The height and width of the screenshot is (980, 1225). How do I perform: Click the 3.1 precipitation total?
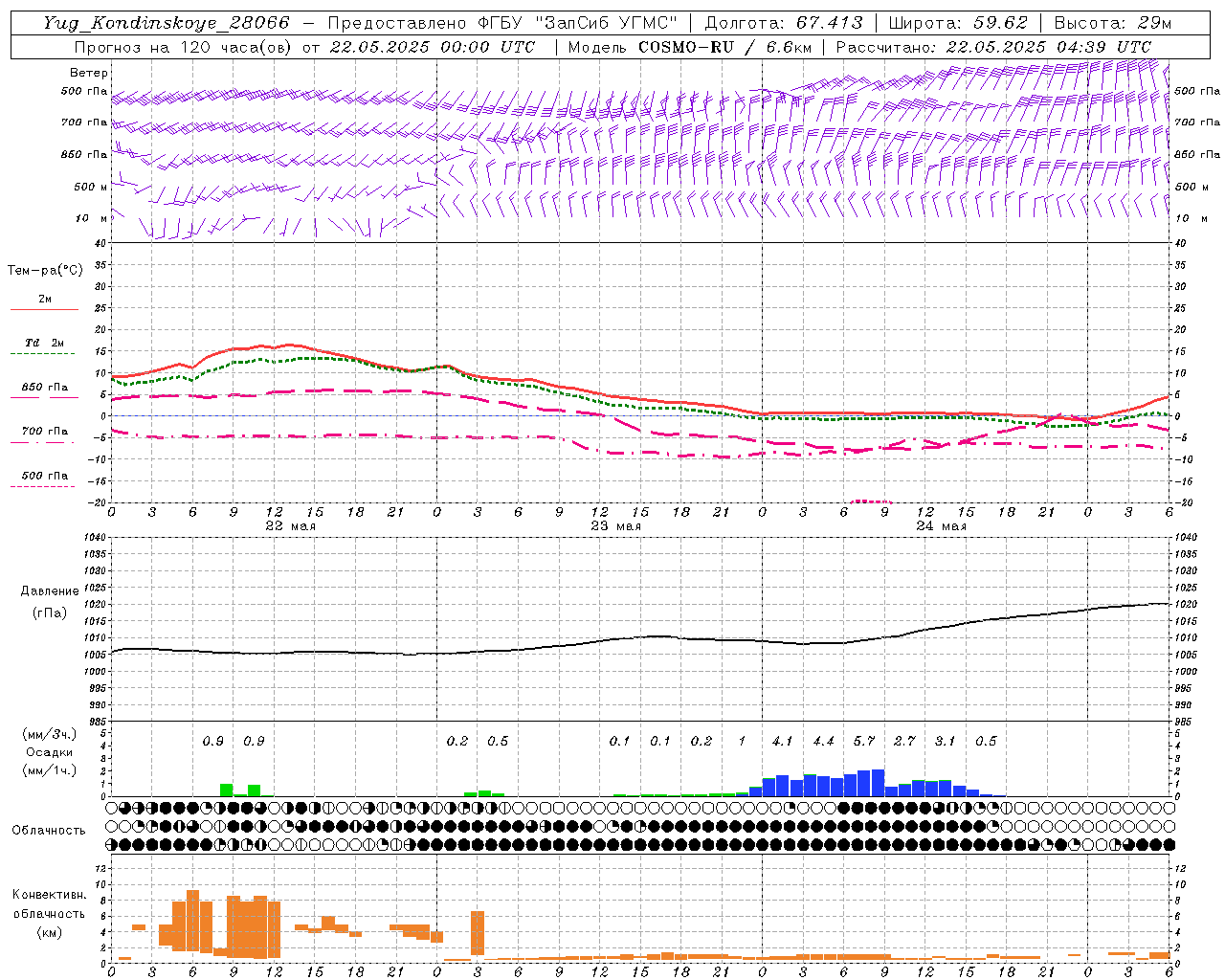point(945,741)
